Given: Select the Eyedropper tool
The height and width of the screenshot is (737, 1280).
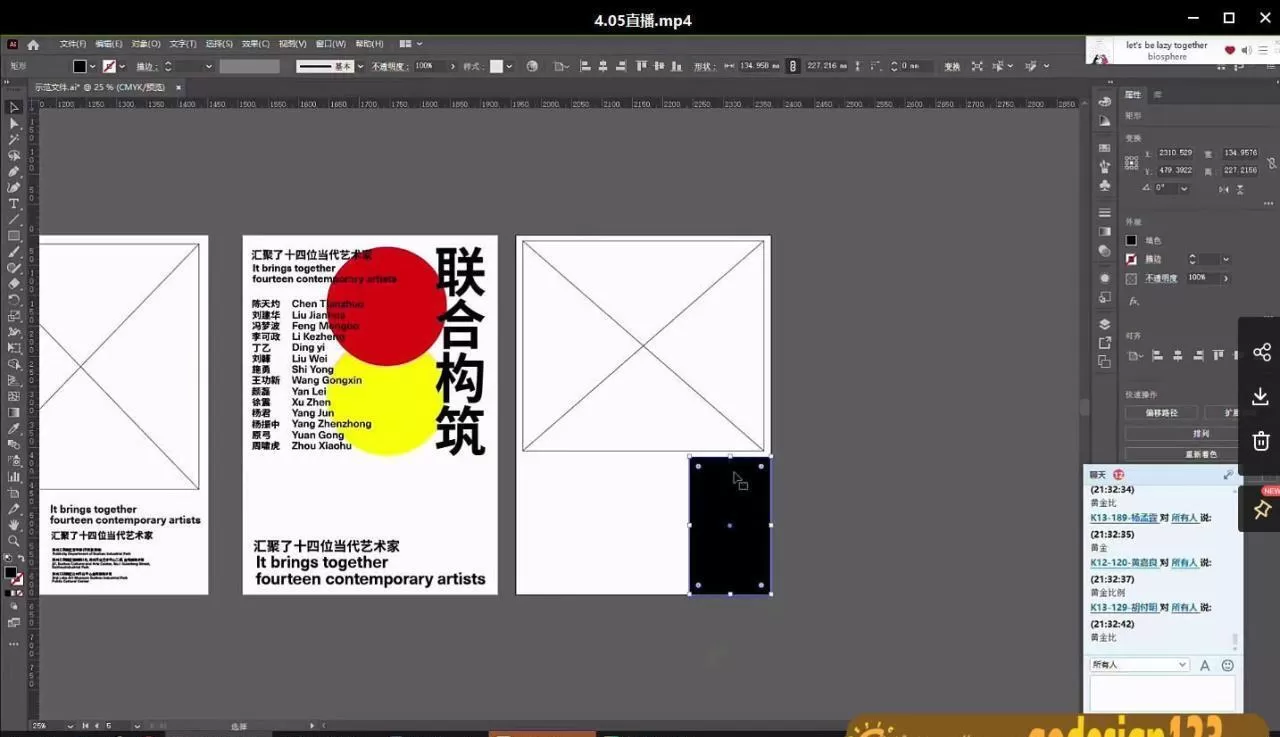Looking at the screenshot, I should [x=14, y=430].
